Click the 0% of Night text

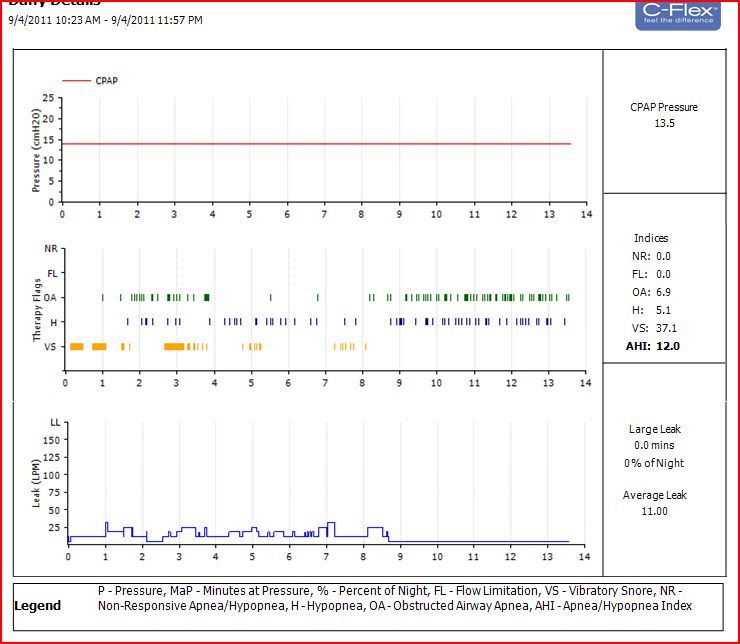[x=656, y=463]
